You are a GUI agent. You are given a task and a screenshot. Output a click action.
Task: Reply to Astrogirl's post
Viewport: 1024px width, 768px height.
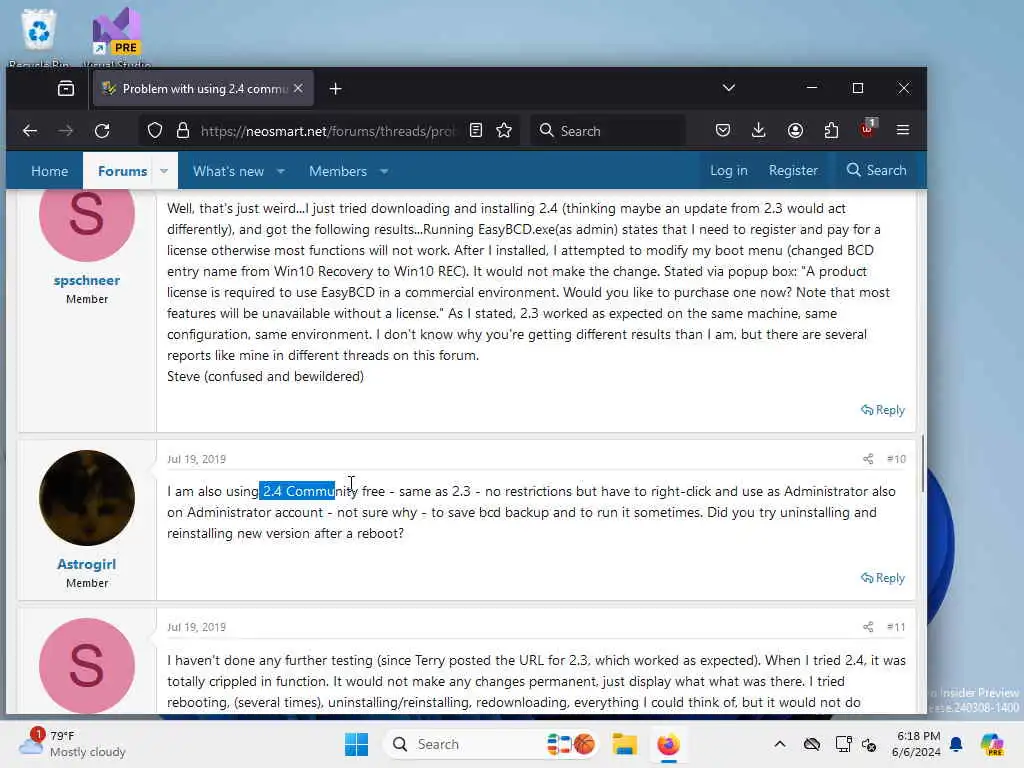(883, 578)
